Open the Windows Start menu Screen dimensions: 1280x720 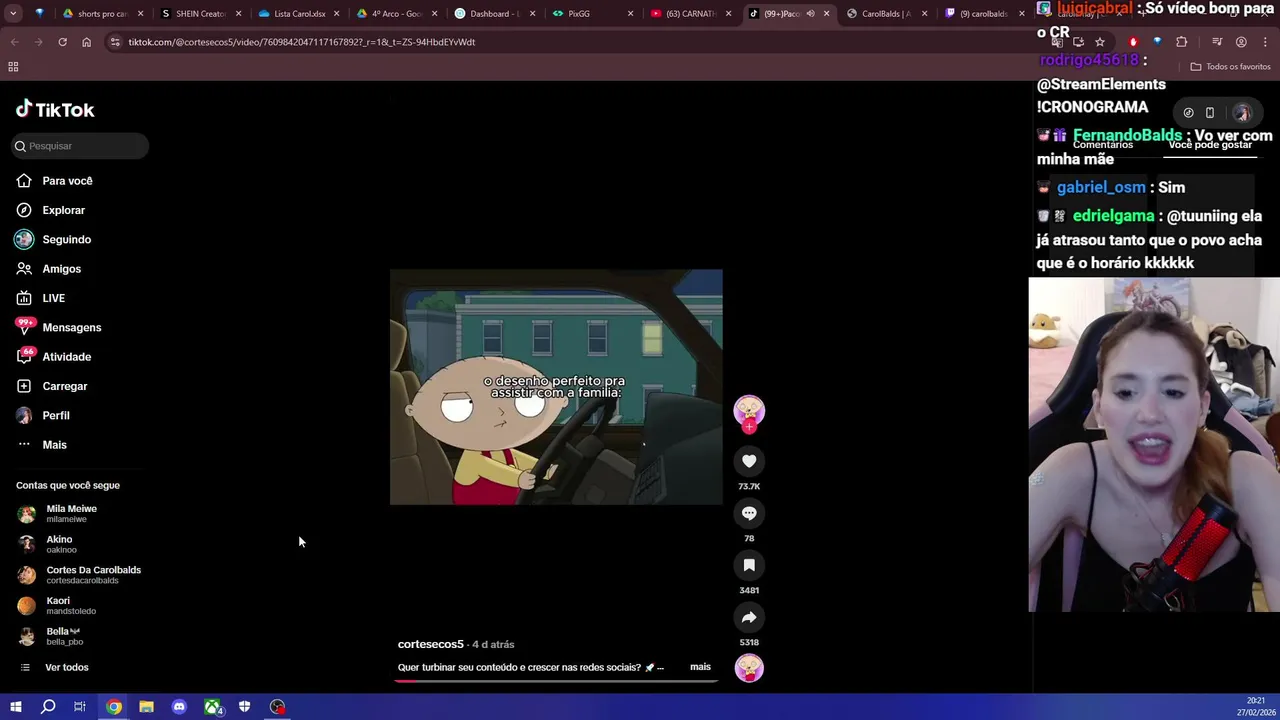15,707
